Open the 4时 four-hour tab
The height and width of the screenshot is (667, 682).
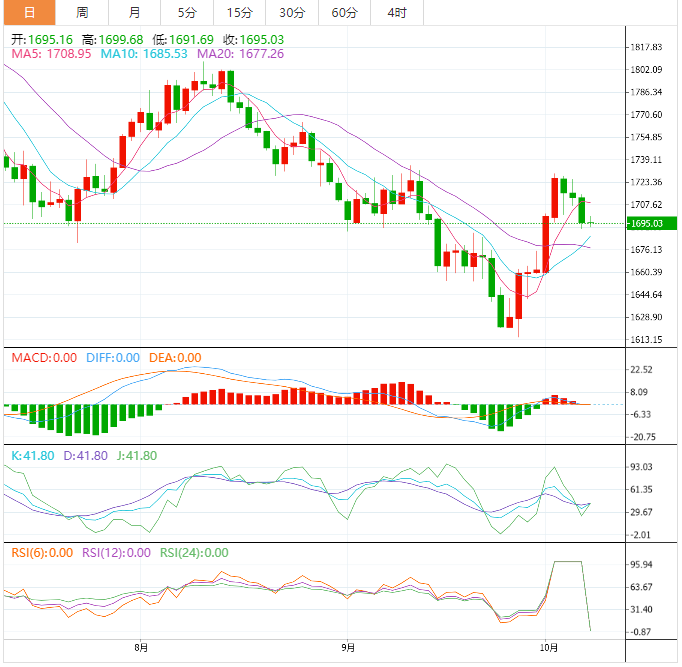point(396,12)
